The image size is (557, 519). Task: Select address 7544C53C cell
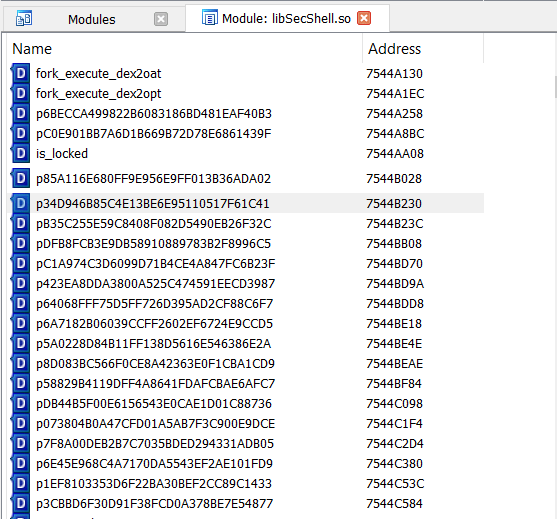click(395, 483)
